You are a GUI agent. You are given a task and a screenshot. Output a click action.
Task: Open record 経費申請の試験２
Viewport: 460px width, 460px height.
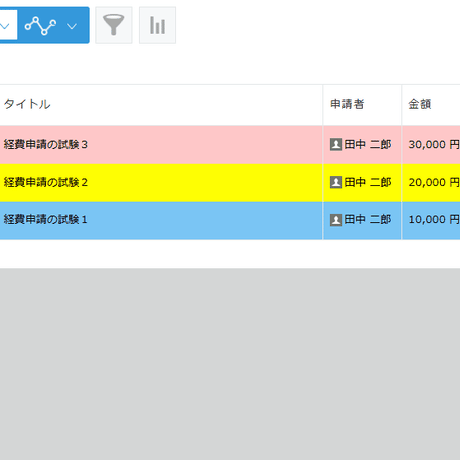pos(46,182)
